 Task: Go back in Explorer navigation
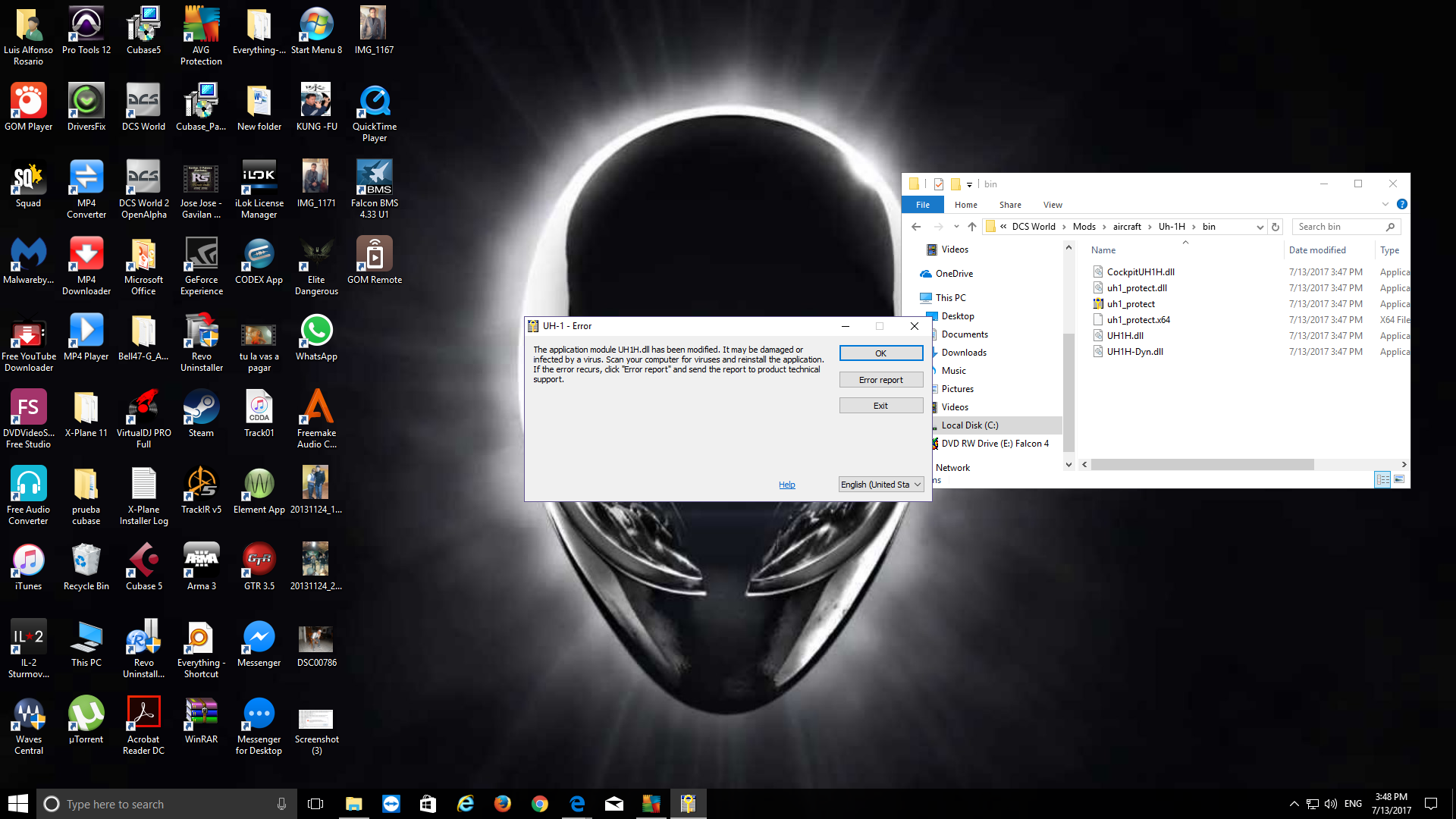pos(916,227)
